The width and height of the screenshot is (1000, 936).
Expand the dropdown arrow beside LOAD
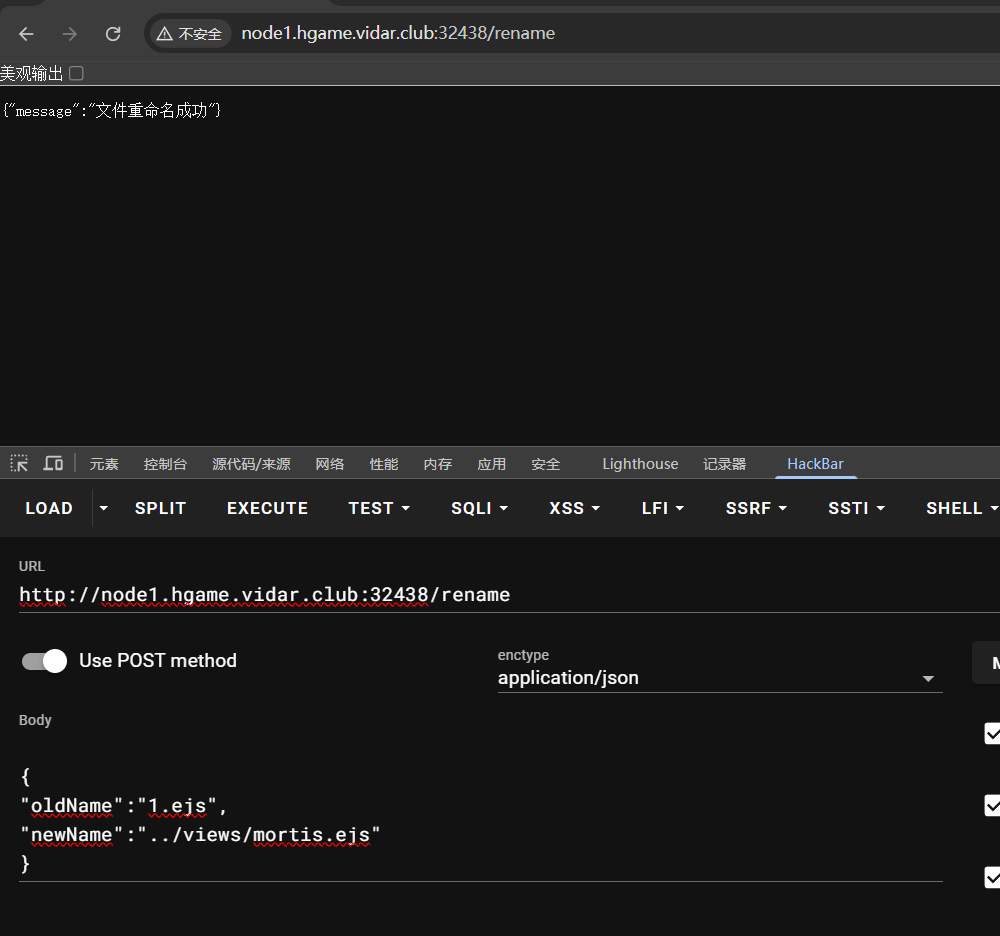coord(103,508)
